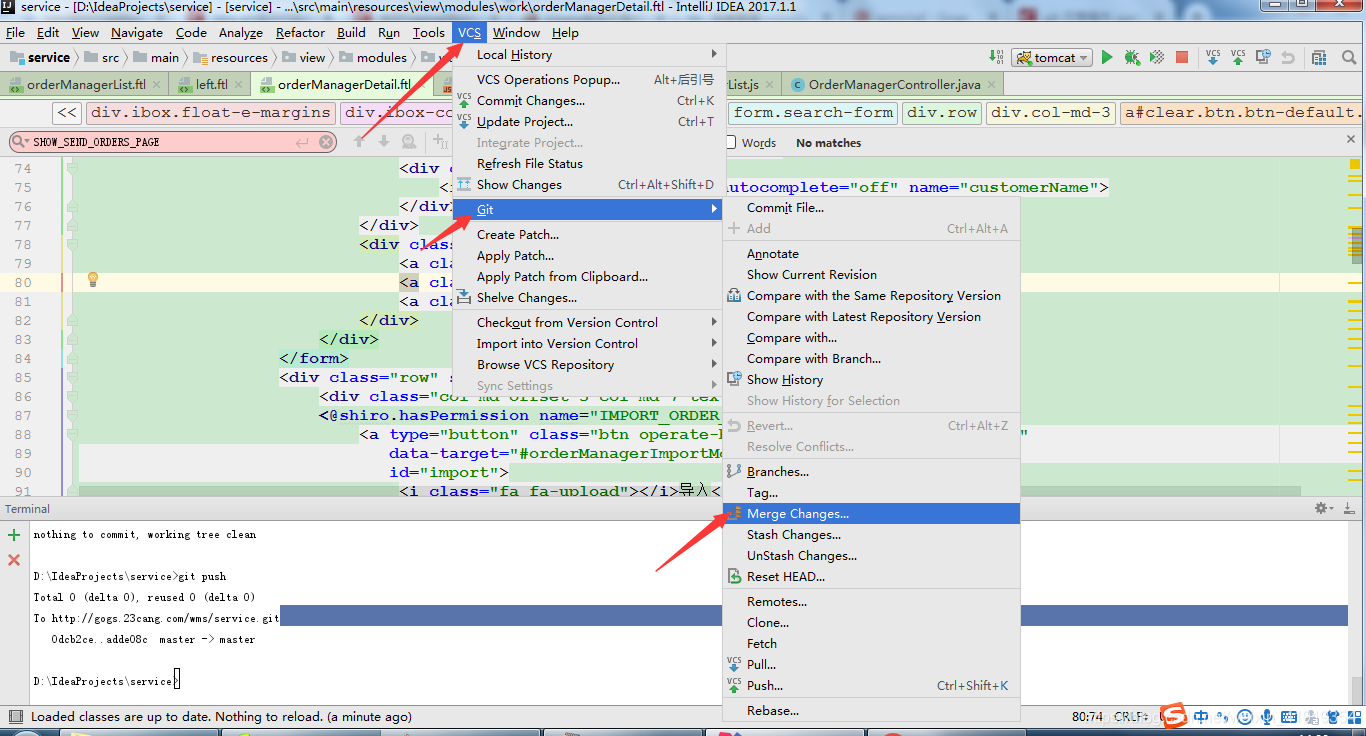
Task: Stop the running process with red square
Action: click(x=1182, y=58)
